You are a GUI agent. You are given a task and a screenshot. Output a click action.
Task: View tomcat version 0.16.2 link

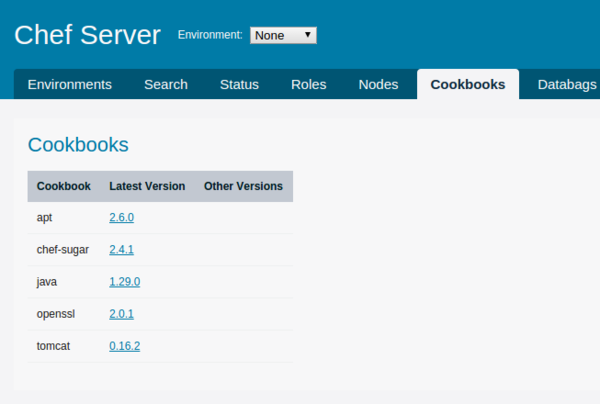pos(124,346)
